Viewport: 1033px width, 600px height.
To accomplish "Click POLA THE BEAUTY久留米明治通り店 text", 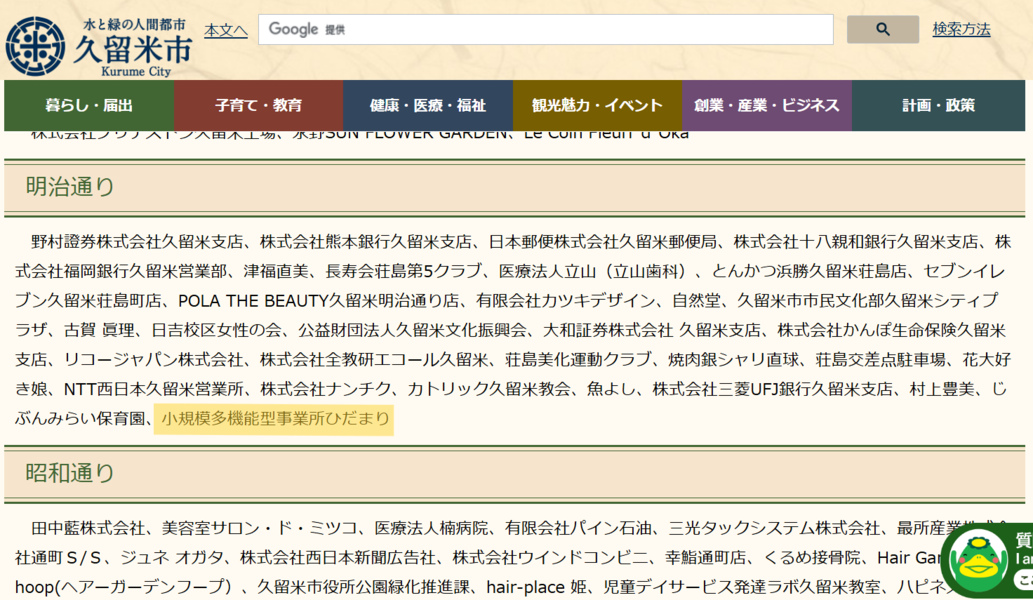I will pyautogui.click(x=319, y=301).
